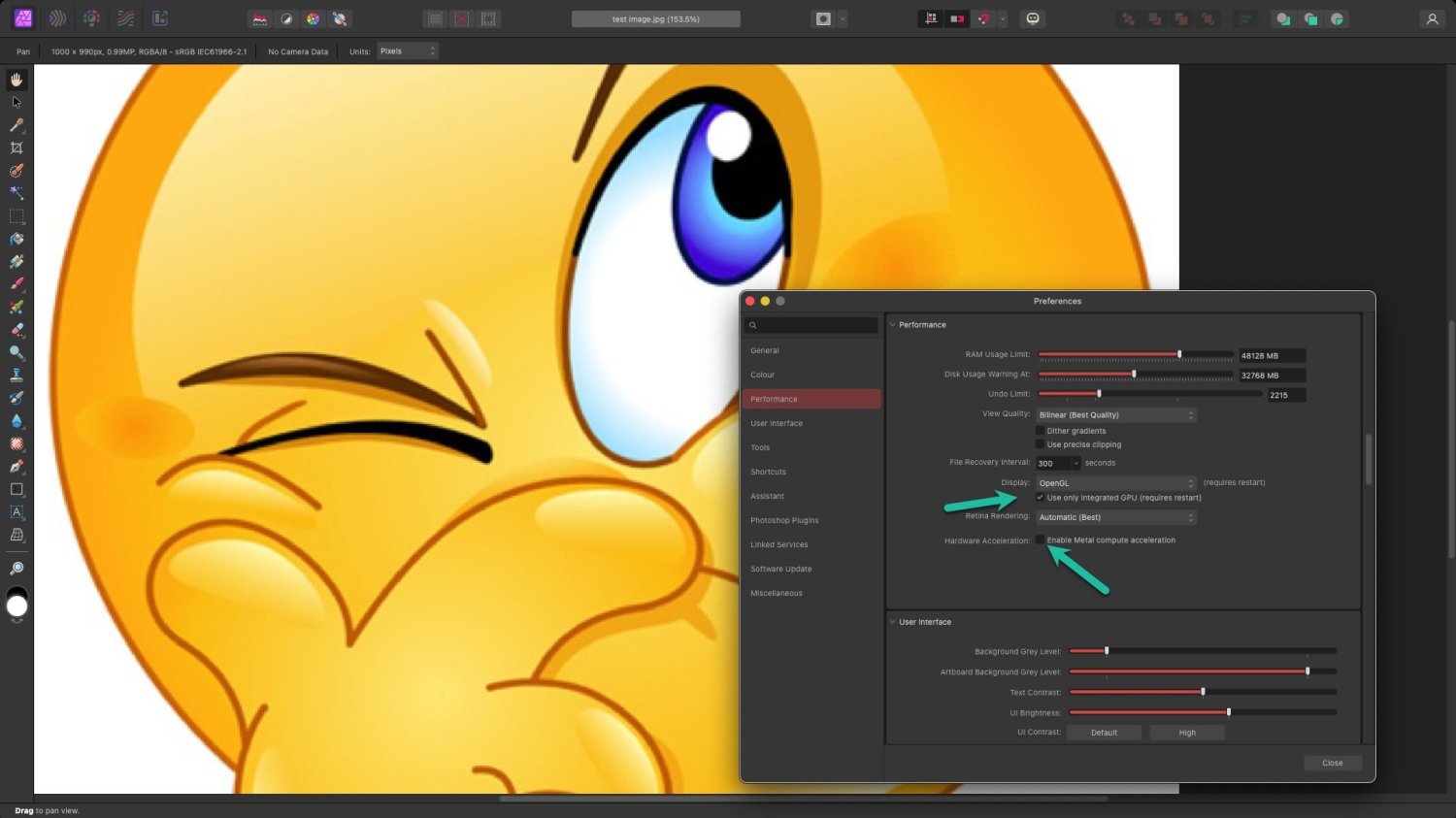Switch to the Develop Persona
Image resolution: width=1456 pixels, height=818 pixels.
pyautogui.click(x=91, y=18)
